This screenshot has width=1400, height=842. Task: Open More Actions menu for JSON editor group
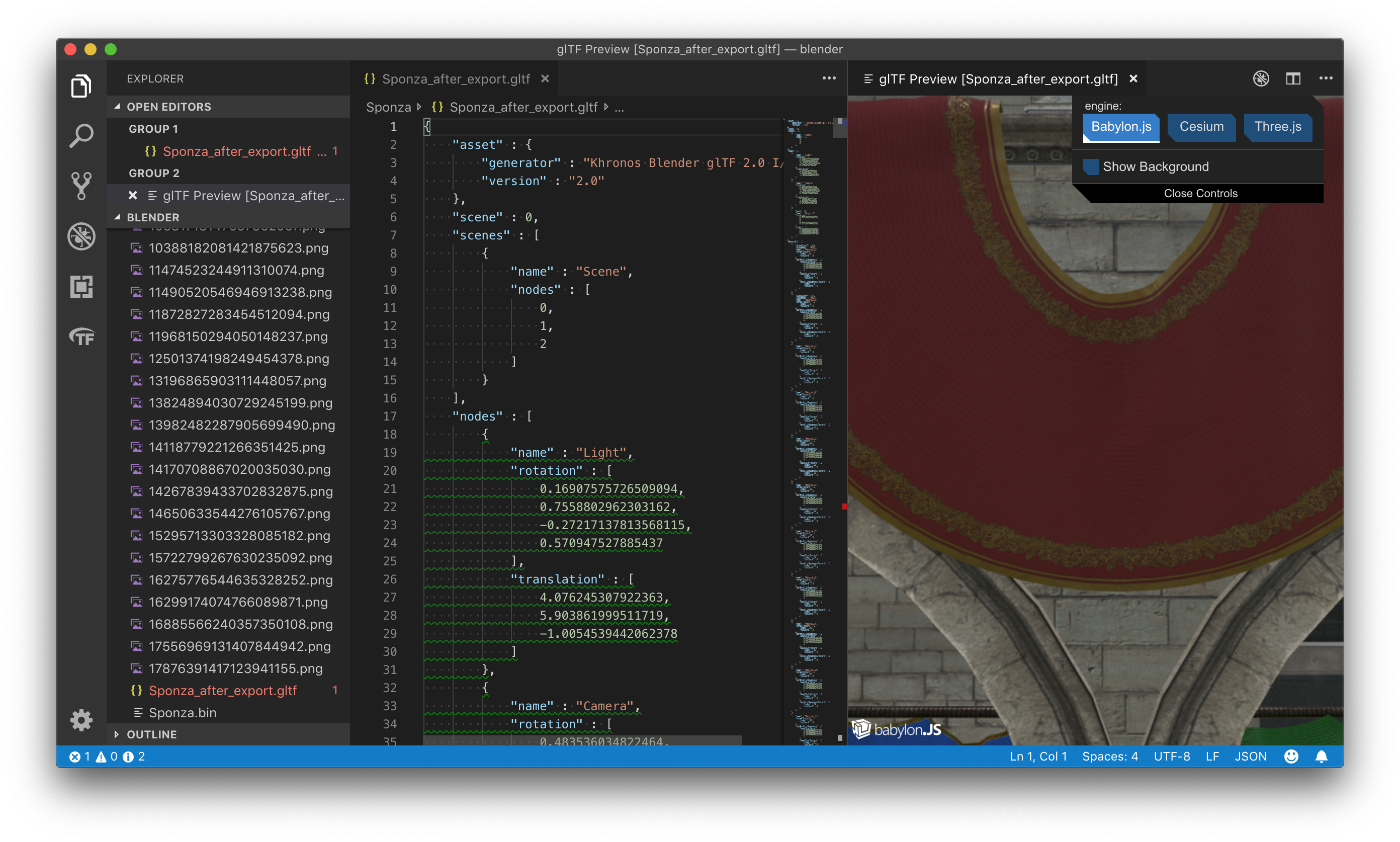829,79
